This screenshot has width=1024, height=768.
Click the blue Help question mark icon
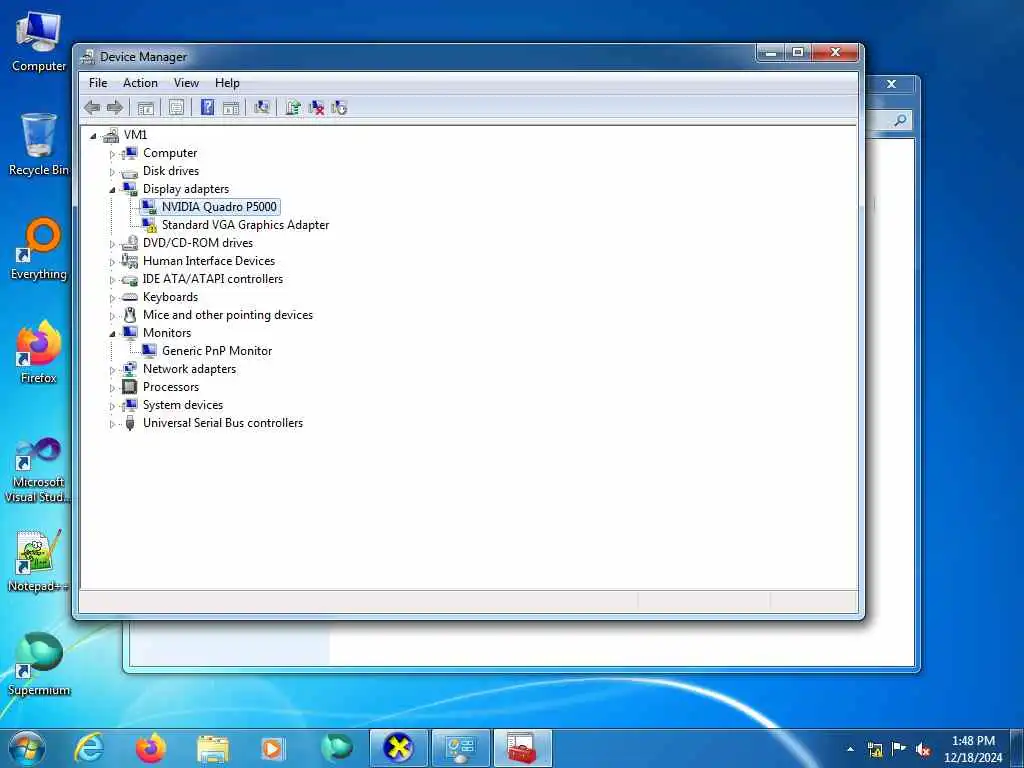[x=208, y=107]
